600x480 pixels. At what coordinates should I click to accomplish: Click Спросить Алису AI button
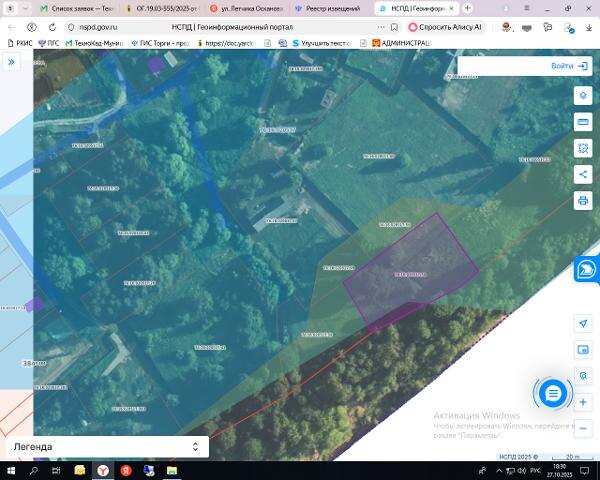[x=445, y=27]
